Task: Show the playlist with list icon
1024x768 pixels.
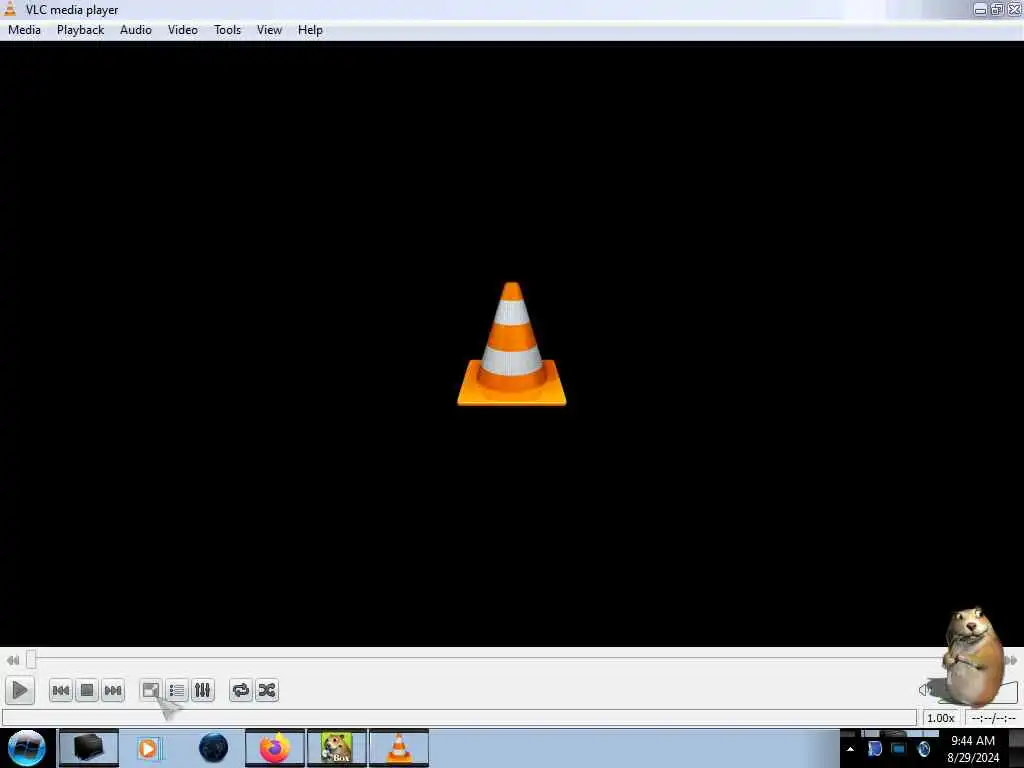Action: pyautogui.click(x=176, y=690)
